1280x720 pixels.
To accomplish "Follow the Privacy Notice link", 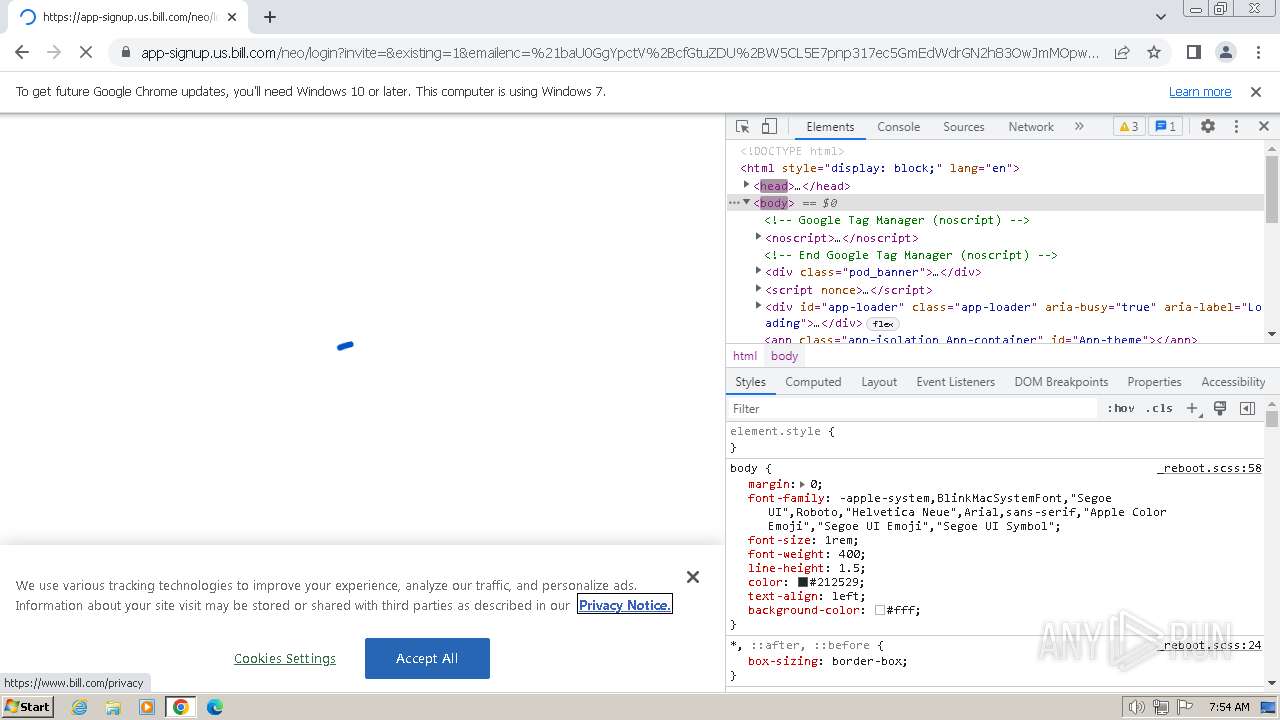I will tap(625, 605).
